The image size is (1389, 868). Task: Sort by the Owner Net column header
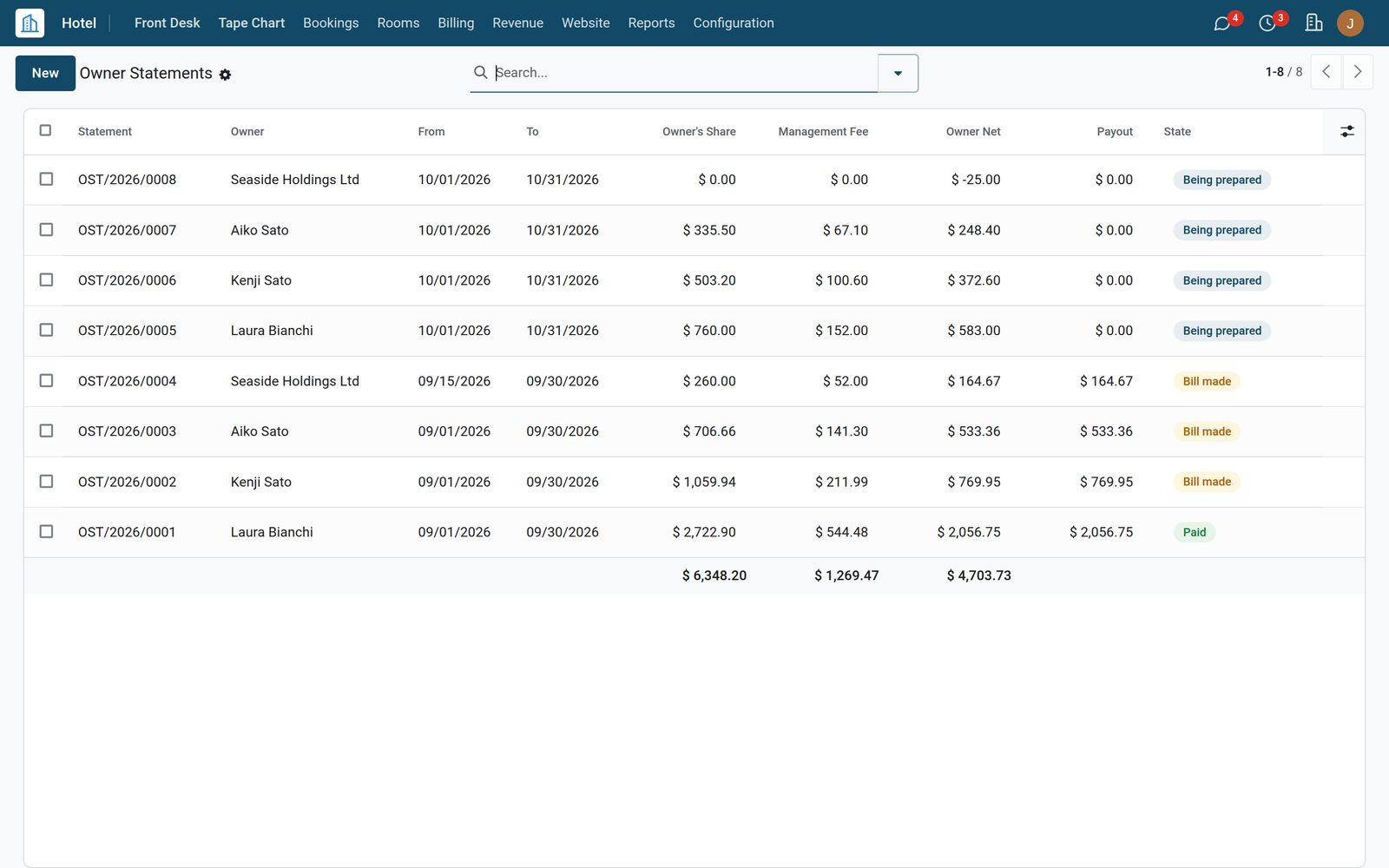pos(973,132)
